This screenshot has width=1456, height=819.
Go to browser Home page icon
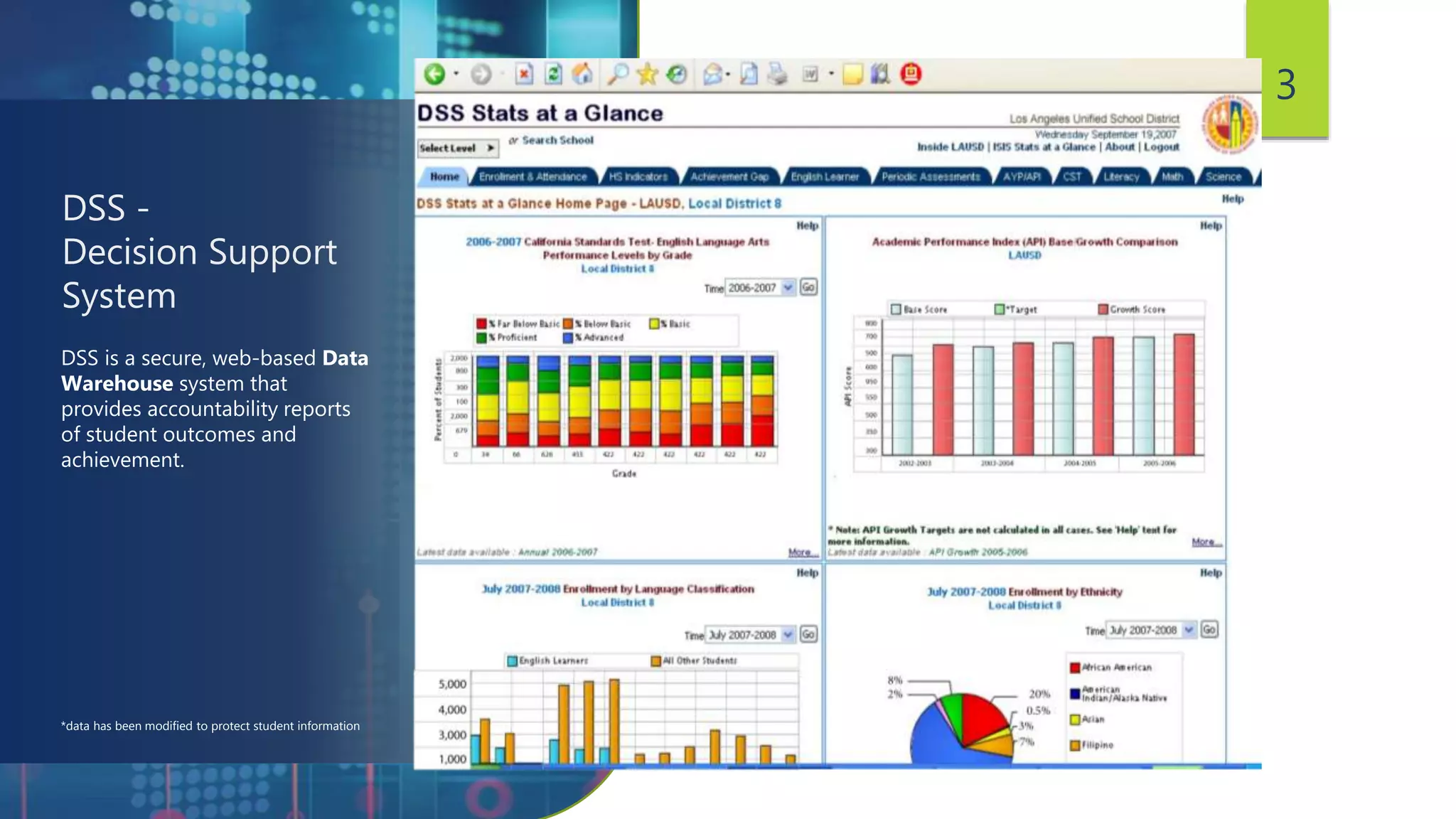tap(582, 74)
